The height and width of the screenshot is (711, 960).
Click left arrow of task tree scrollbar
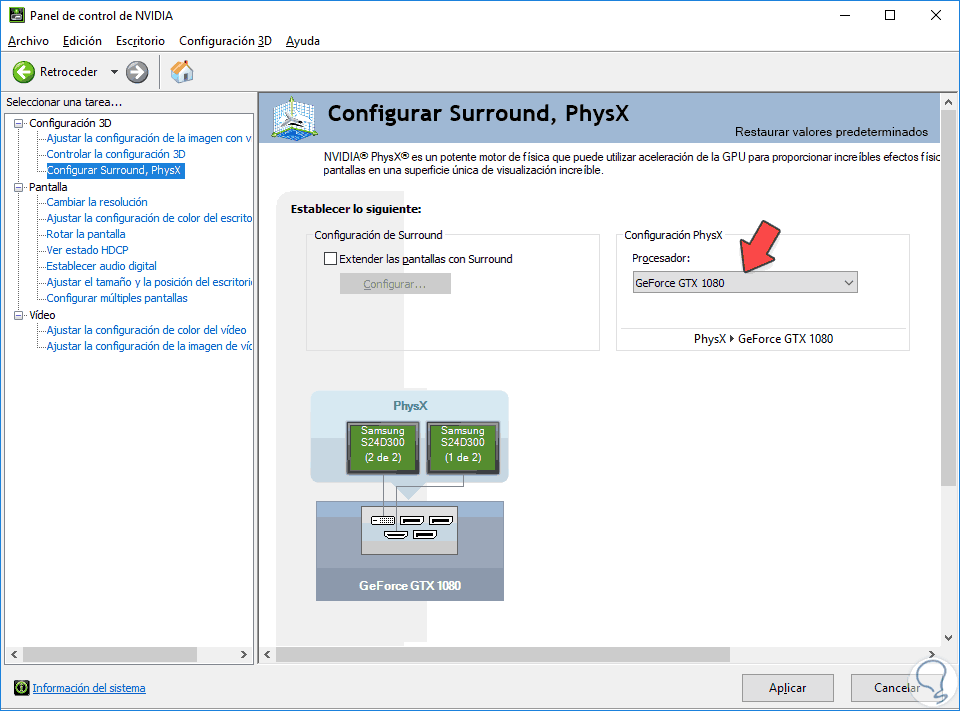coord(14,655)
